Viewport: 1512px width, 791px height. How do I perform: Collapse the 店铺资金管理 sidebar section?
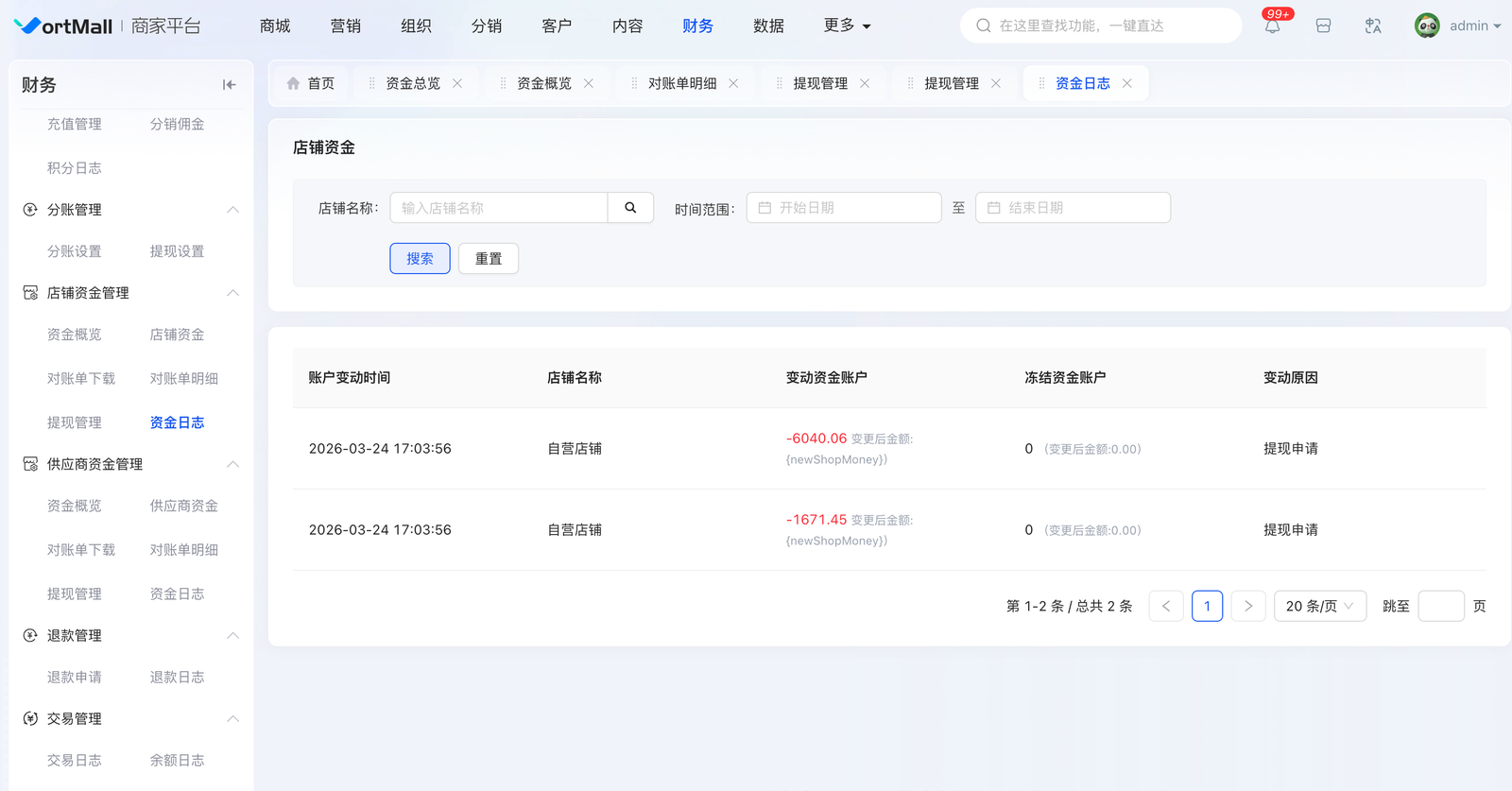click(x=232, y=293)
